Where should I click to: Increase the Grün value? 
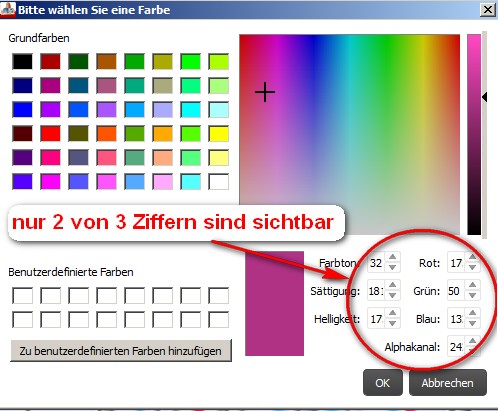point(473,285)
